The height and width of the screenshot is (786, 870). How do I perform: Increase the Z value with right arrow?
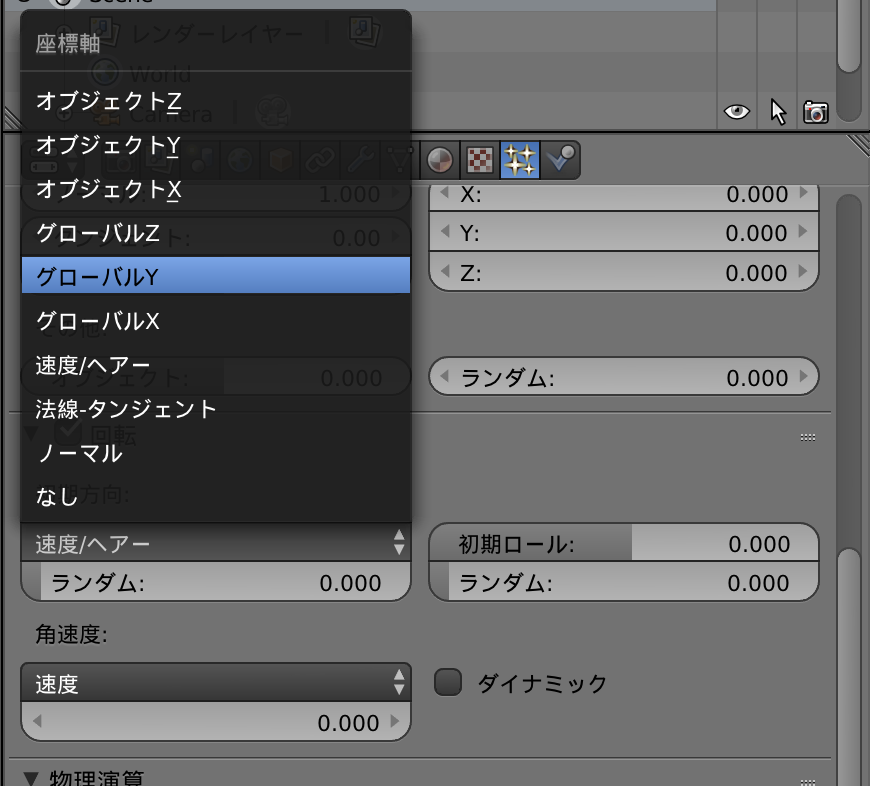pyautogui.click(x=803, y=271)
